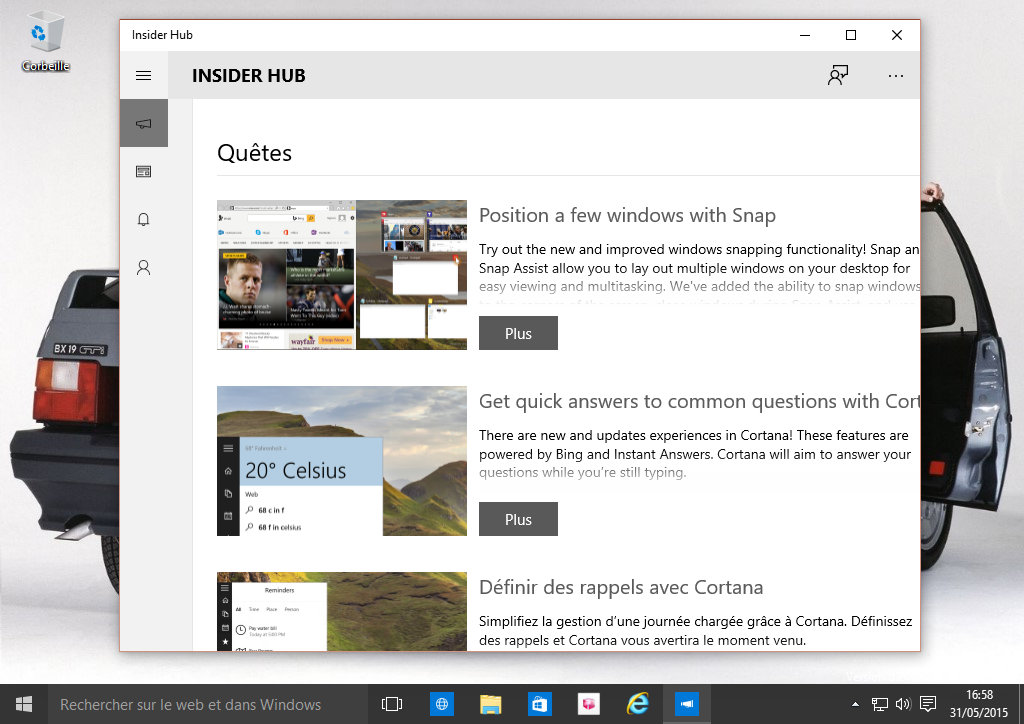Viewport: 1024px width, 724px height.
Task: Maximize the Insider Hub window
Action: (x=851, y=35)
